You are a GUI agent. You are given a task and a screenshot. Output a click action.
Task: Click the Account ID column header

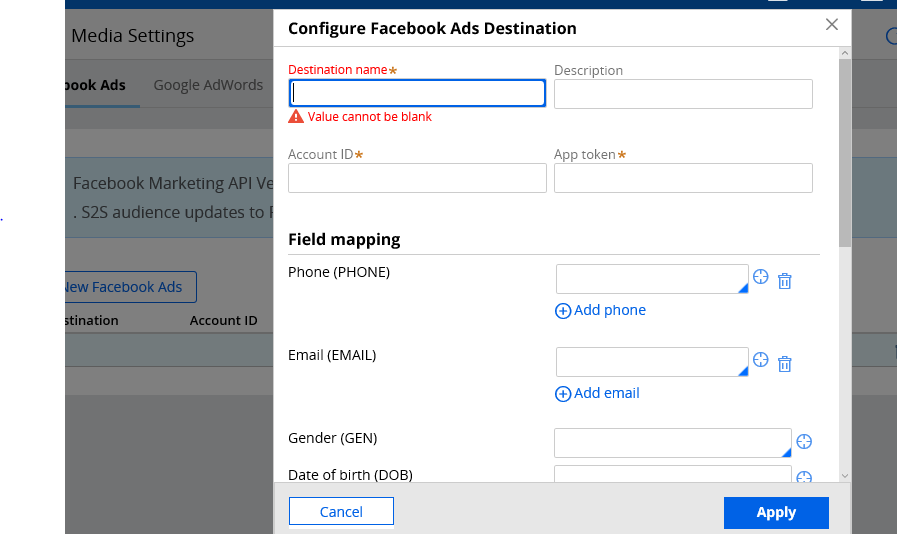(223, 321)
